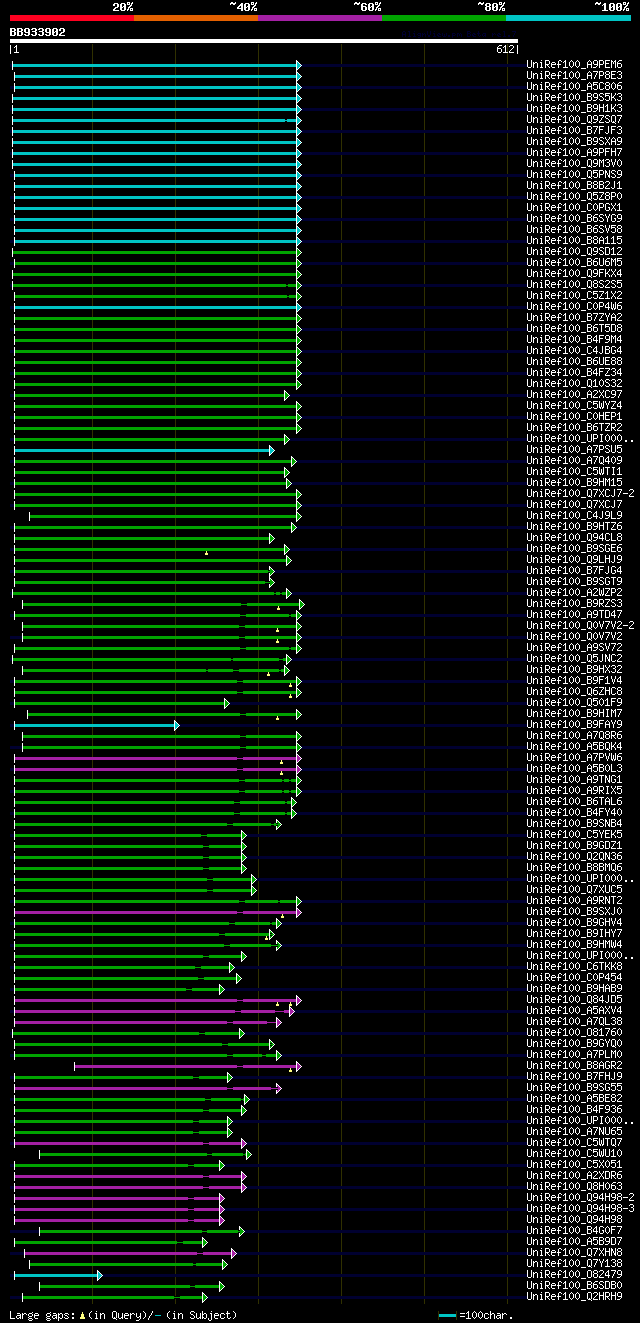Select the UniRef100_Q5JNC2 label
Screen dimensions: 640x1323
574,658
